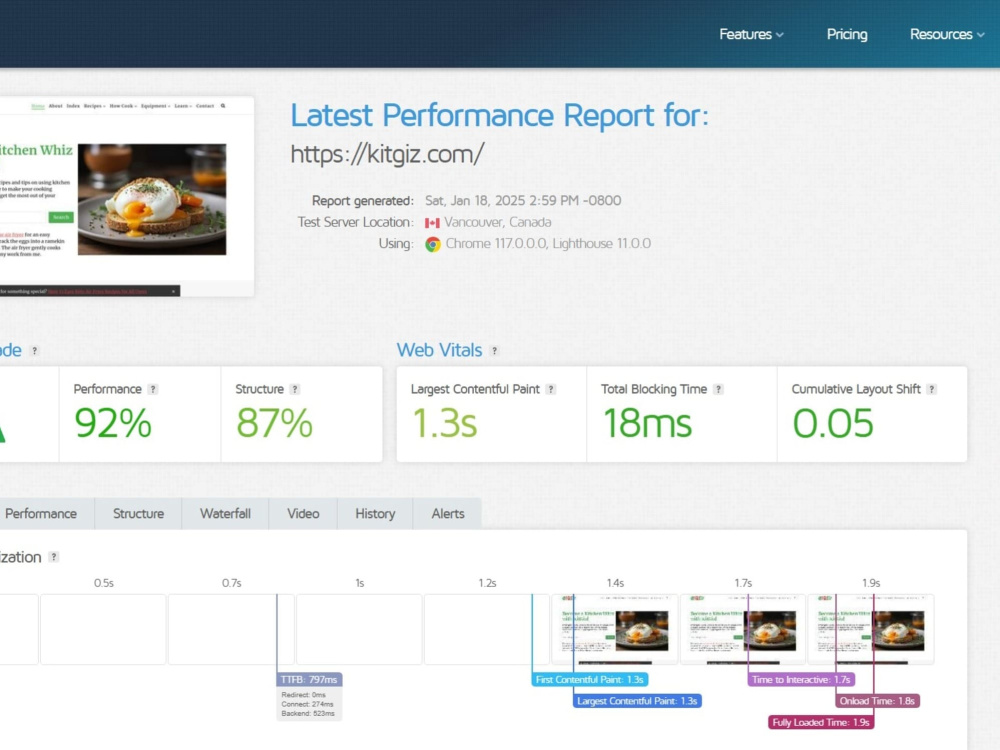Viewport: 1000px width, 750px height.
Task: Click the Backend: 523ms detail text
Action: (308, 714)
